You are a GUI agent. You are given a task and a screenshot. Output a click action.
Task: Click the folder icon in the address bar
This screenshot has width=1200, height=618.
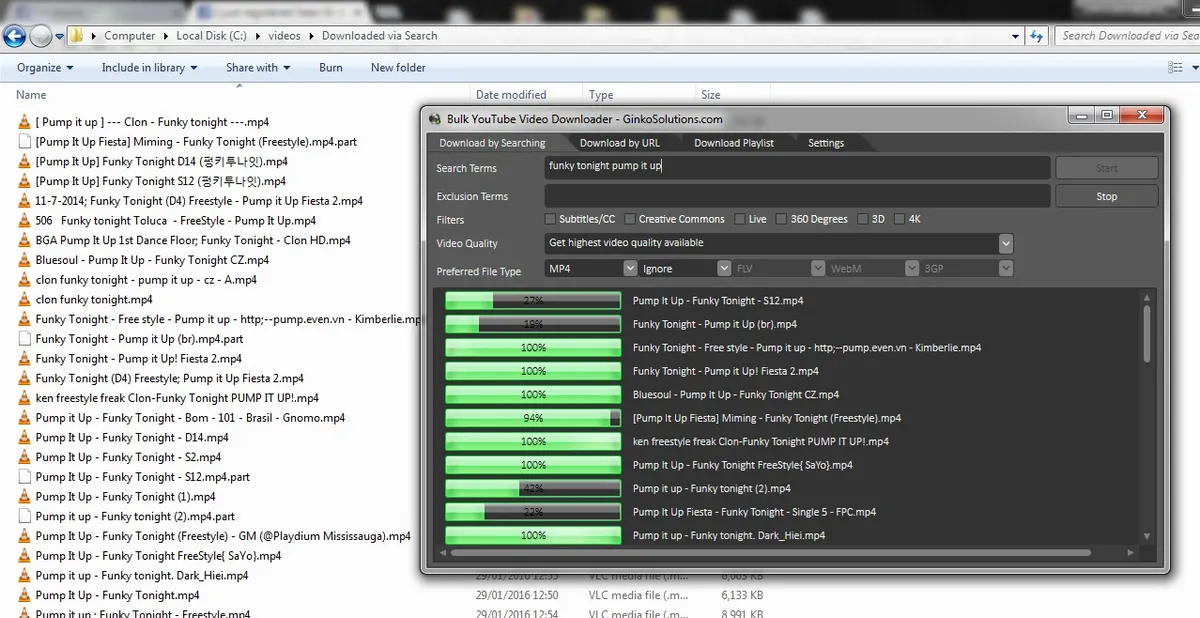[x=76, y=35]
